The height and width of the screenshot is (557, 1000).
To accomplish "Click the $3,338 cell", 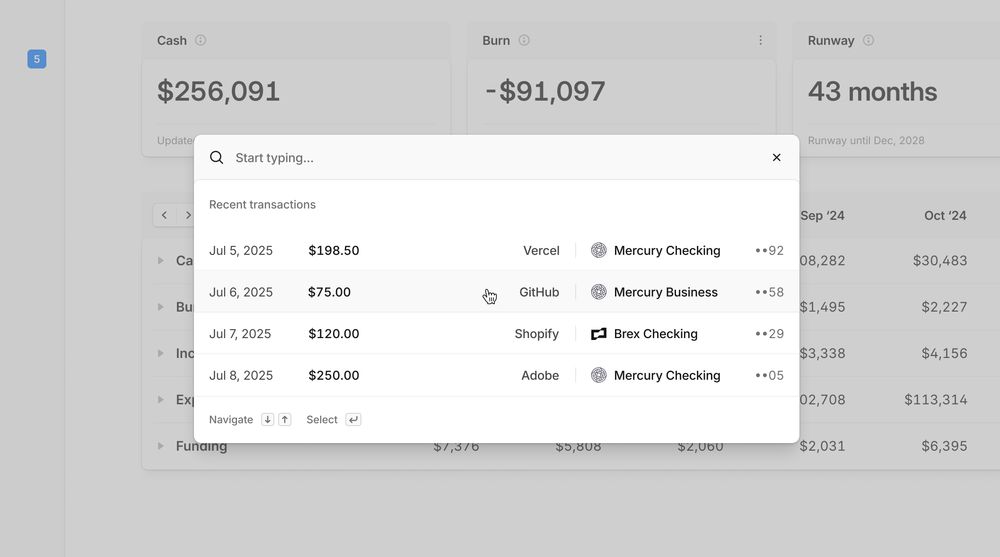I will click(x=822, y=353).
